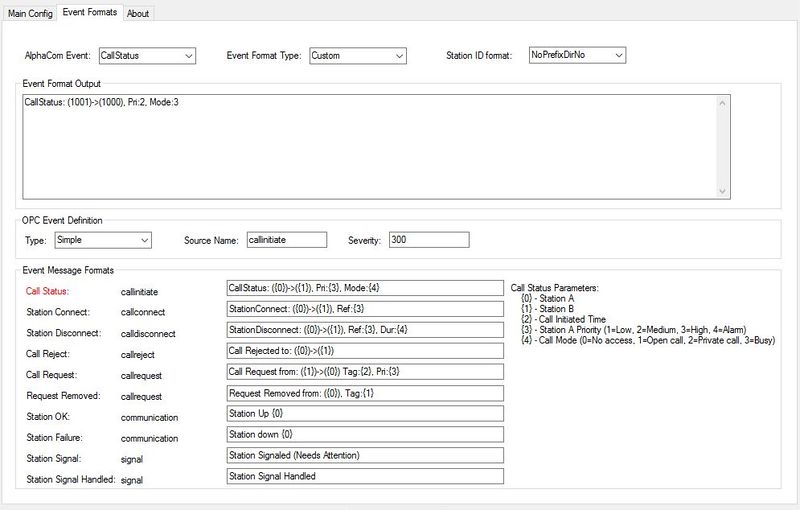
Task: Expand the AlphaCom Event dropdown
Action: coord(147,56)
